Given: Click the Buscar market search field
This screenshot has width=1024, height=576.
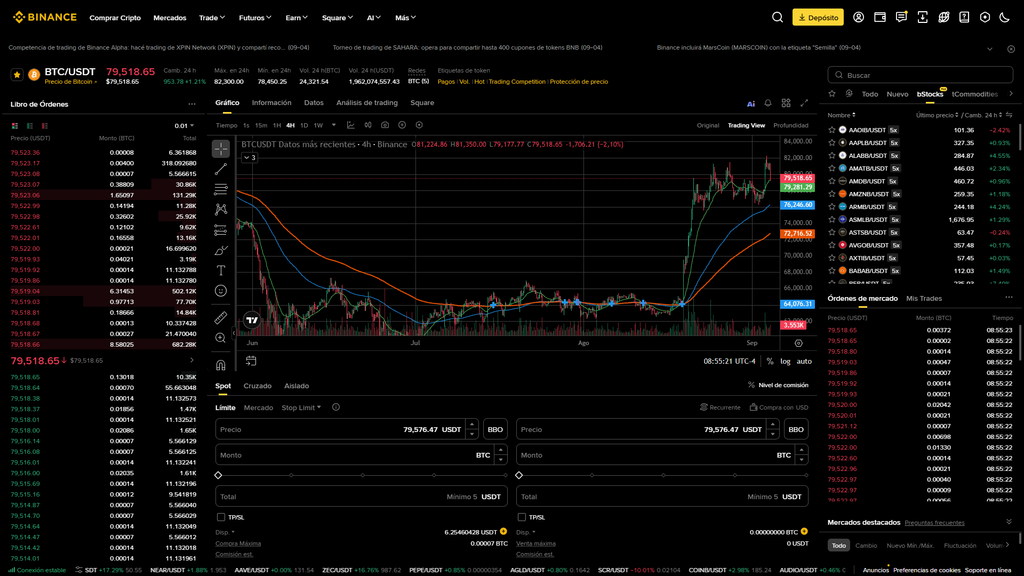Looking at the screenshot, I should (x=920, y=75).
